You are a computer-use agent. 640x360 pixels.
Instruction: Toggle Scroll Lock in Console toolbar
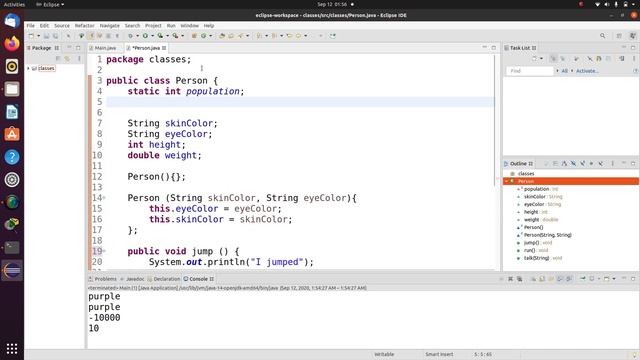click(542, 279)
